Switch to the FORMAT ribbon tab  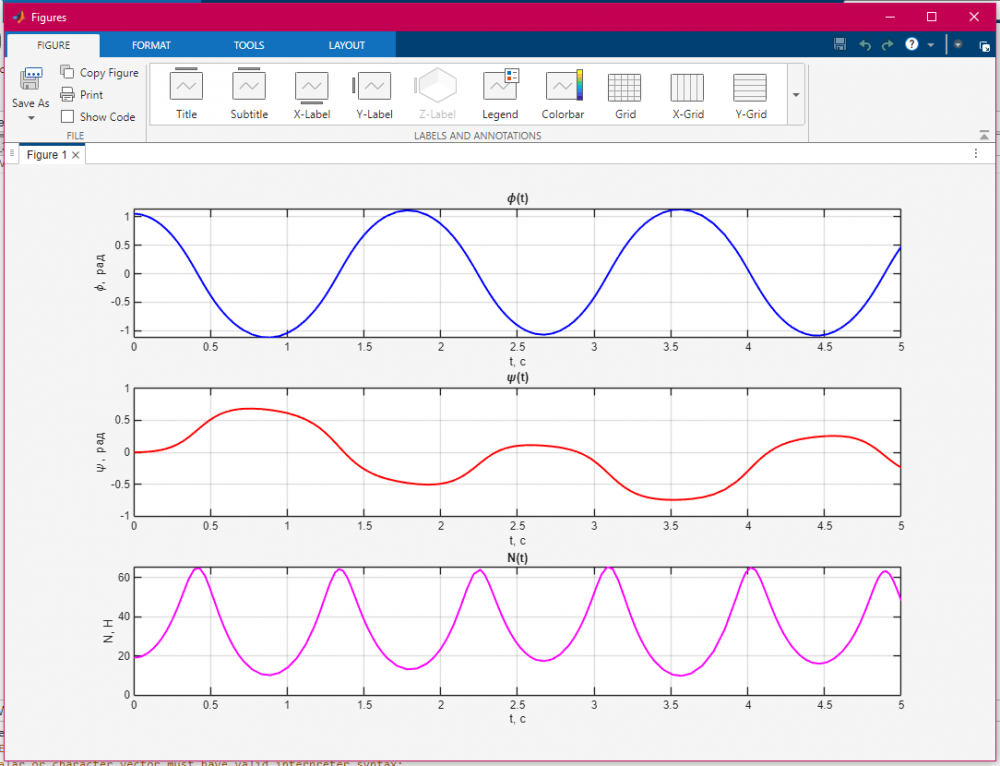[x=151, y=45]
